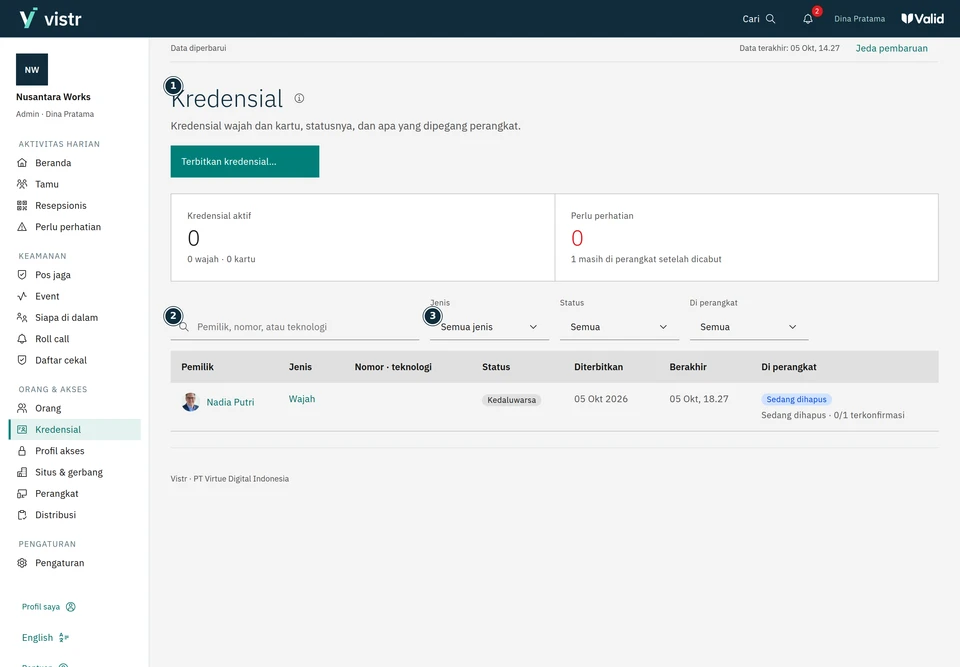Click the people icon beside Tamu
Screen dimensions: 960x667
click(22, 184)
